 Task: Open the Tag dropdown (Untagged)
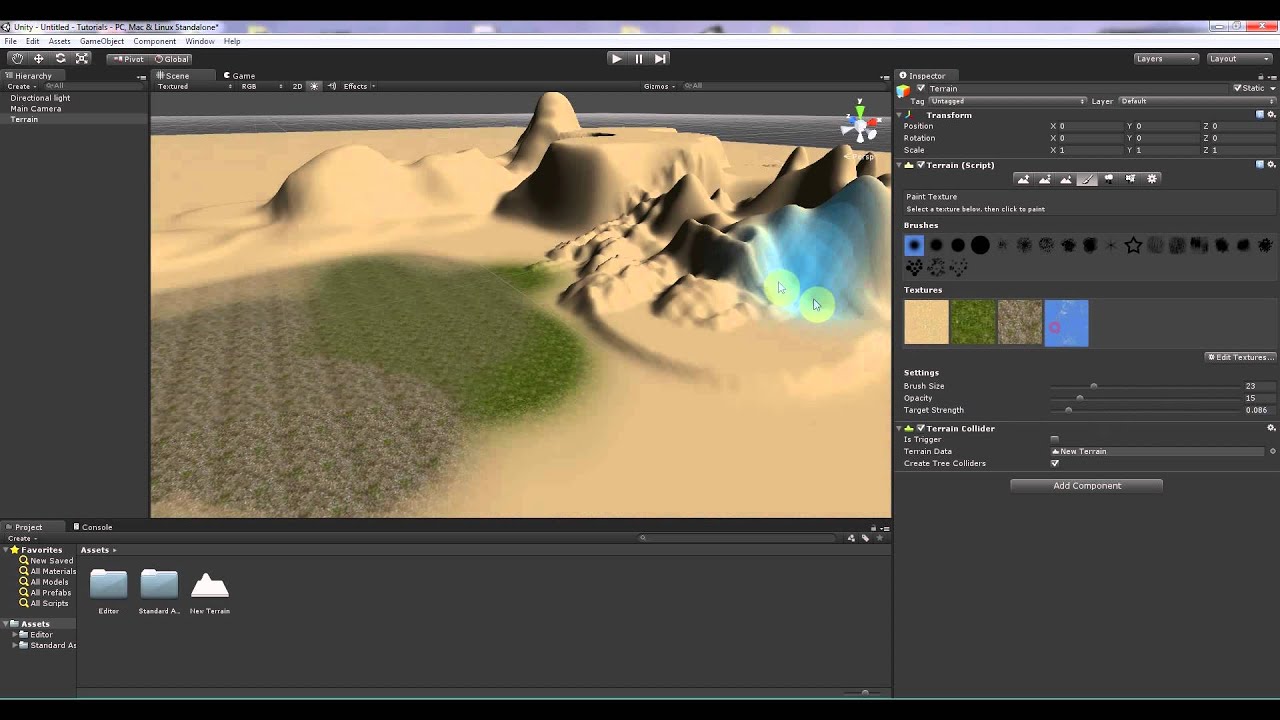(1007, 101)
